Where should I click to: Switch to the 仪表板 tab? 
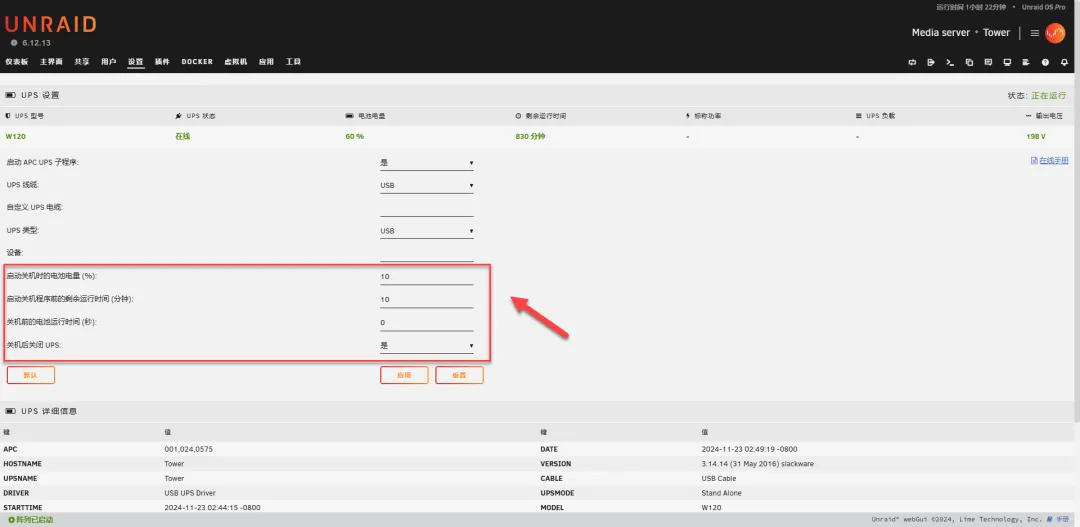click(17, 62)
